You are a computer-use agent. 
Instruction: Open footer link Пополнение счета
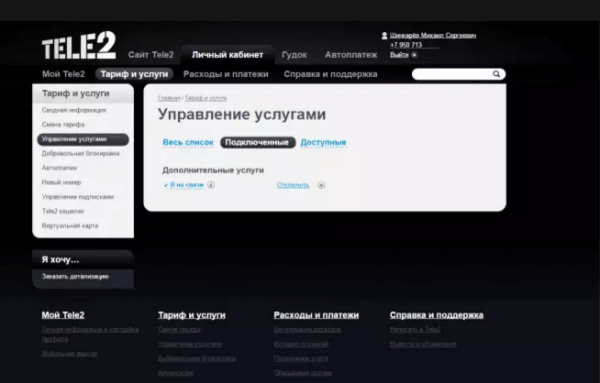(x=301, y=359)
